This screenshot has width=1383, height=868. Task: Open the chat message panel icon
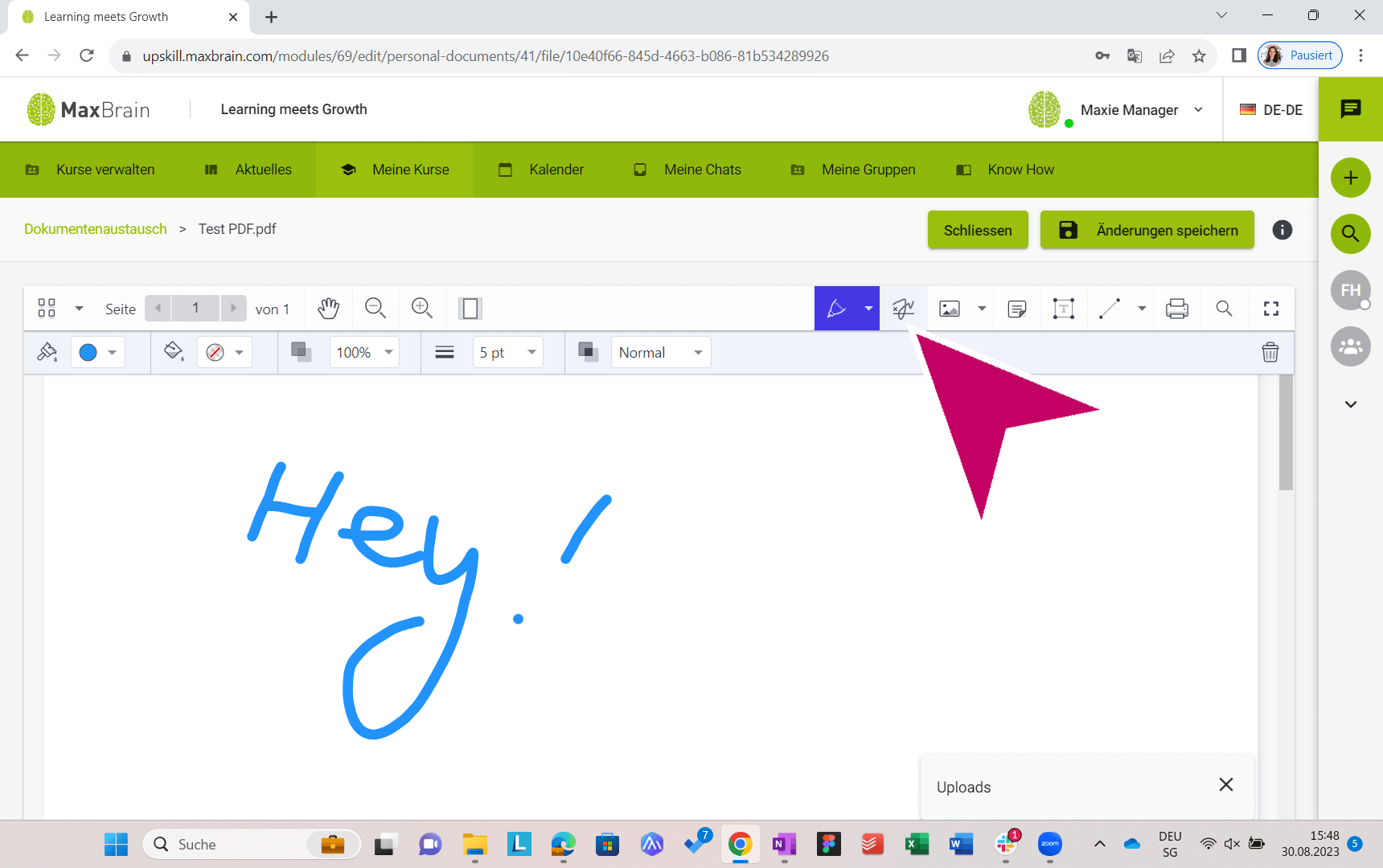(x=1351, y=109)
